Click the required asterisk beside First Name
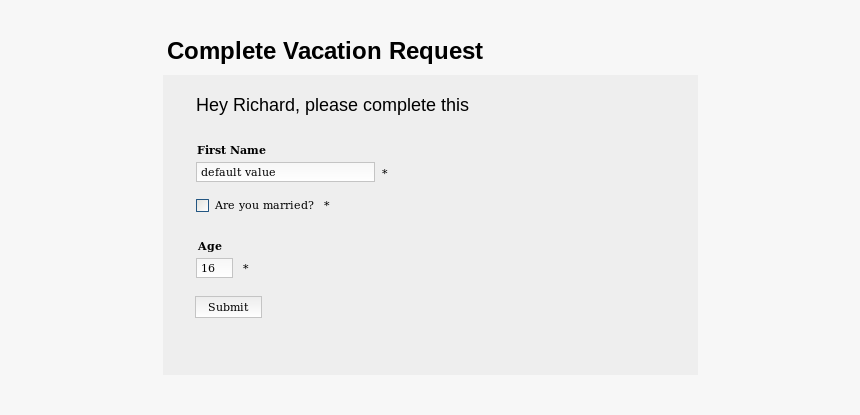Screen dimensions: 860x415 coord(385,173)
